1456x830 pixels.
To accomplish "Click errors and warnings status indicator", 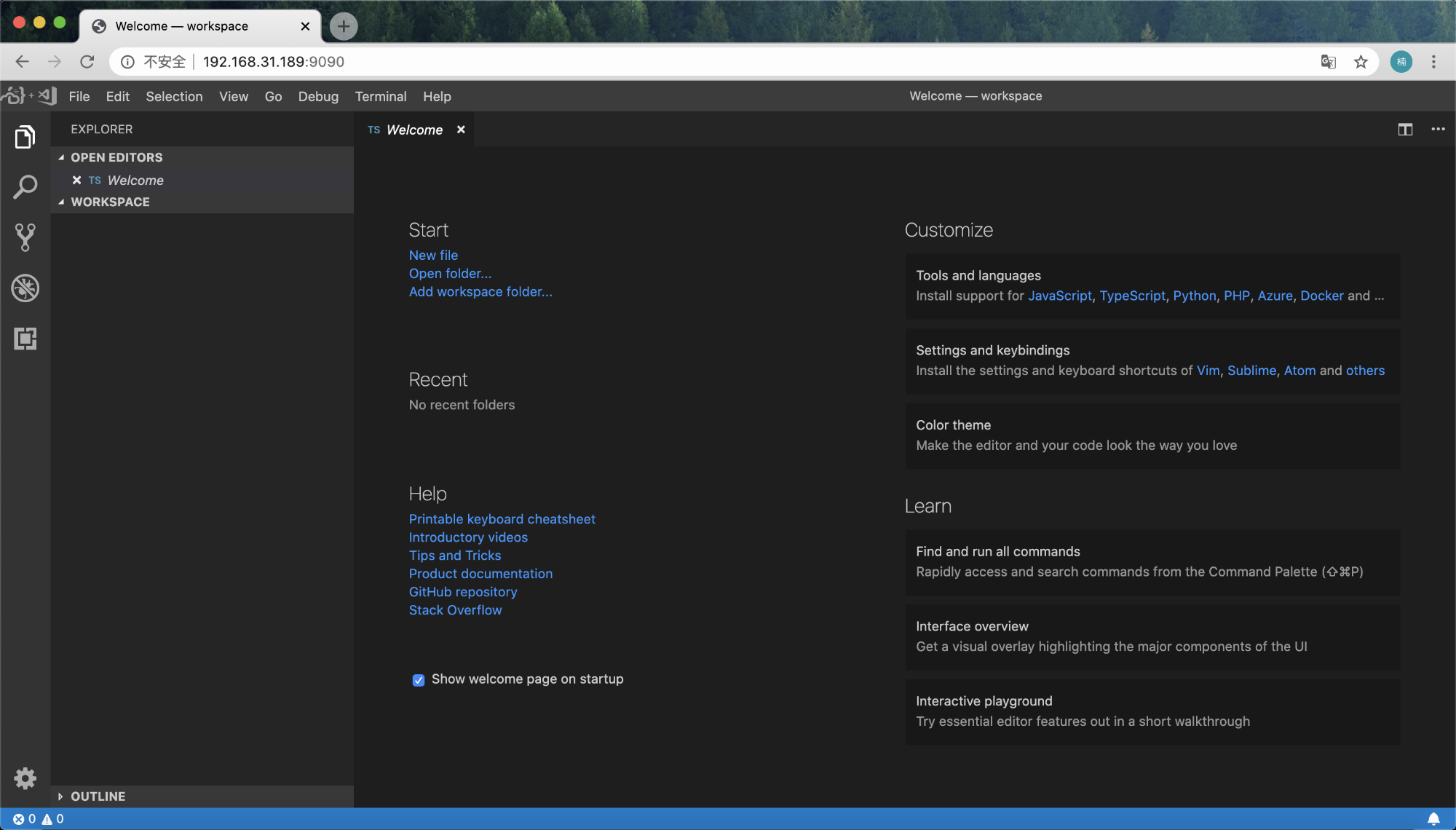I will (x=39, y=819).
